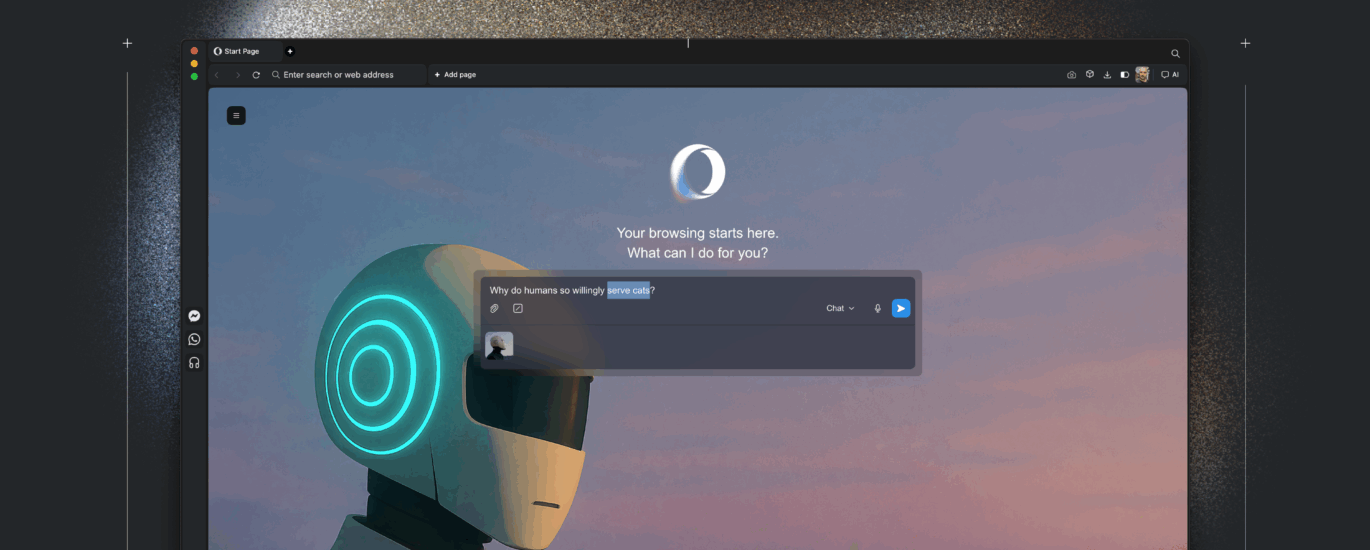Take a snapshot with the camera icon
The image size is (1370, 550).
click(x=1071, y=75)
